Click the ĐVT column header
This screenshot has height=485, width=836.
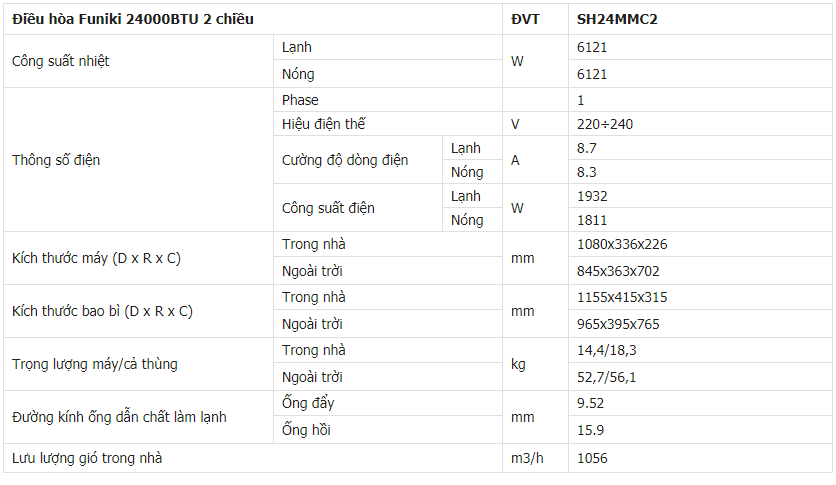pos(525,19)
